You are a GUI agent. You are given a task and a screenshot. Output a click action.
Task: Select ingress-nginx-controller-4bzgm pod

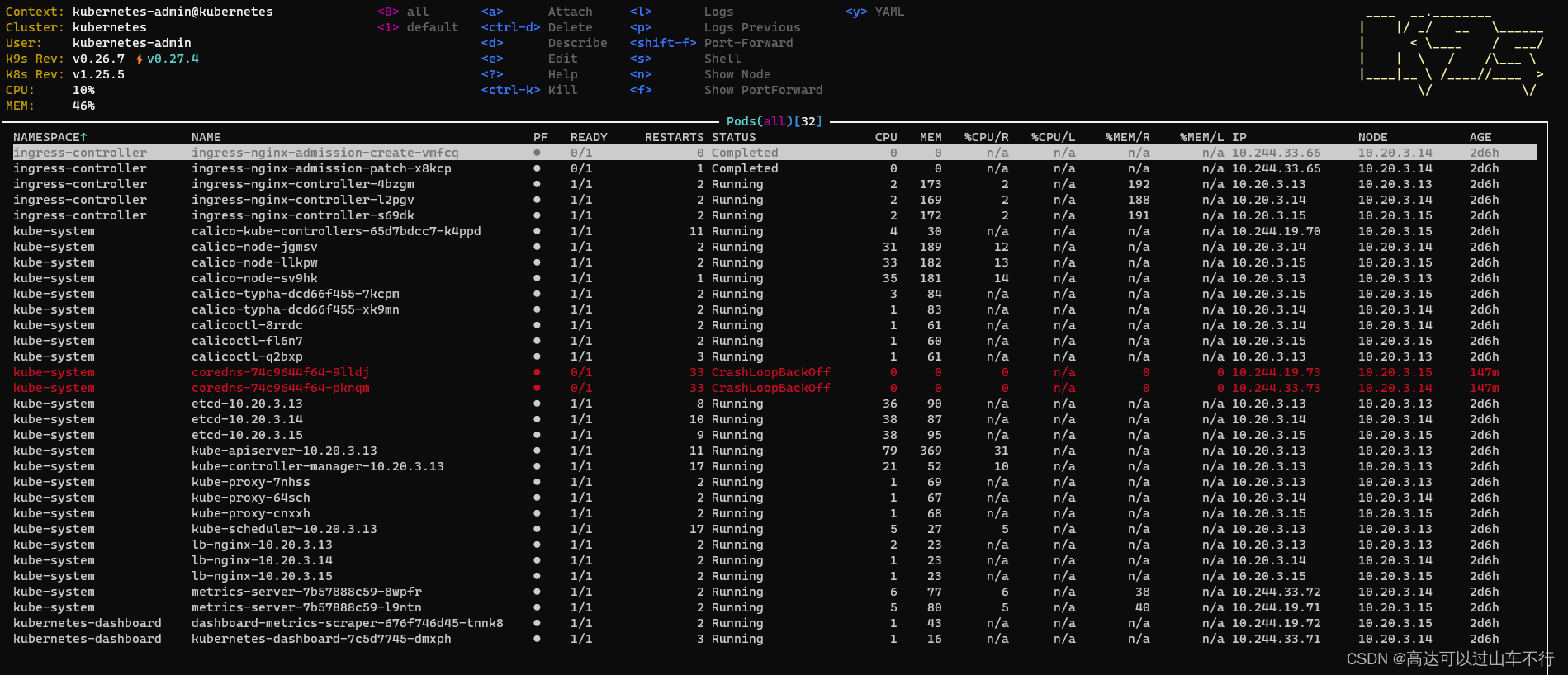(x=775, y=184)
